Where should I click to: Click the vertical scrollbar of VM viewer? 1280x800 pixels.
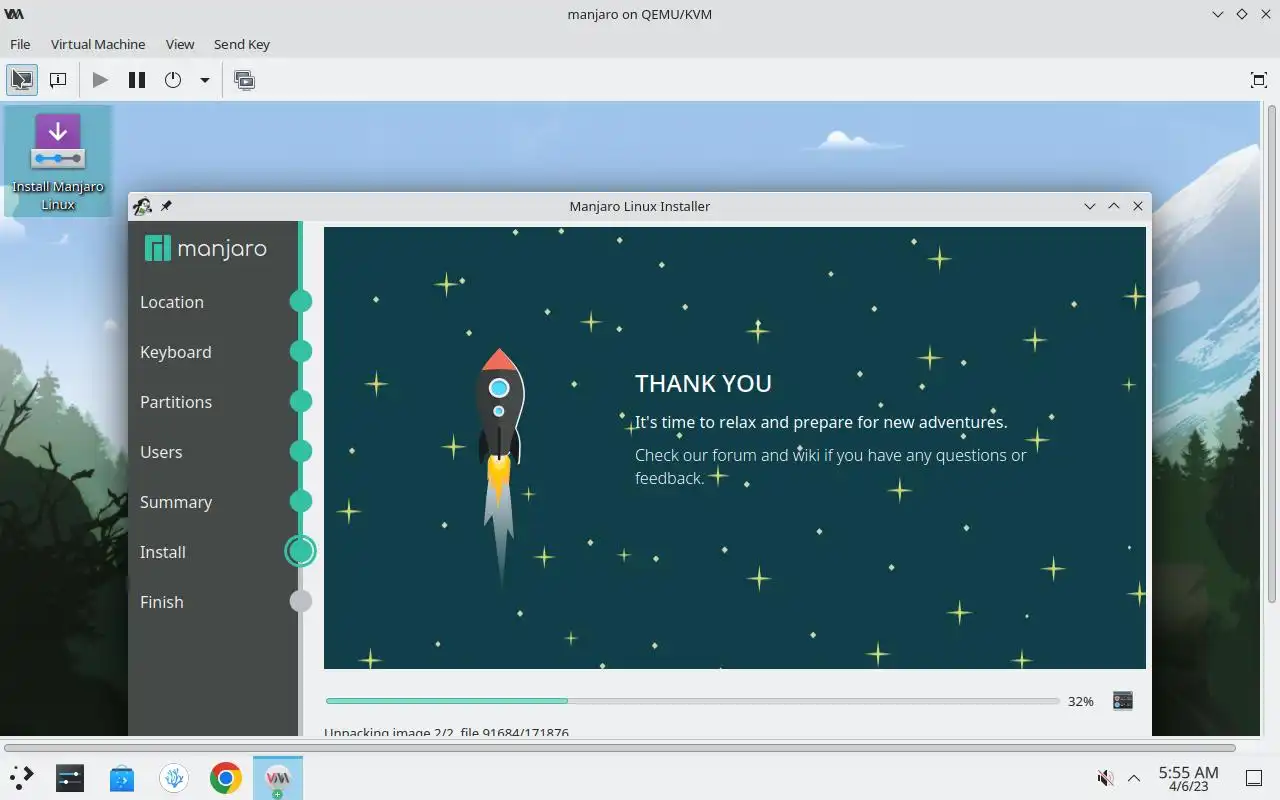tap(1271, 352)
